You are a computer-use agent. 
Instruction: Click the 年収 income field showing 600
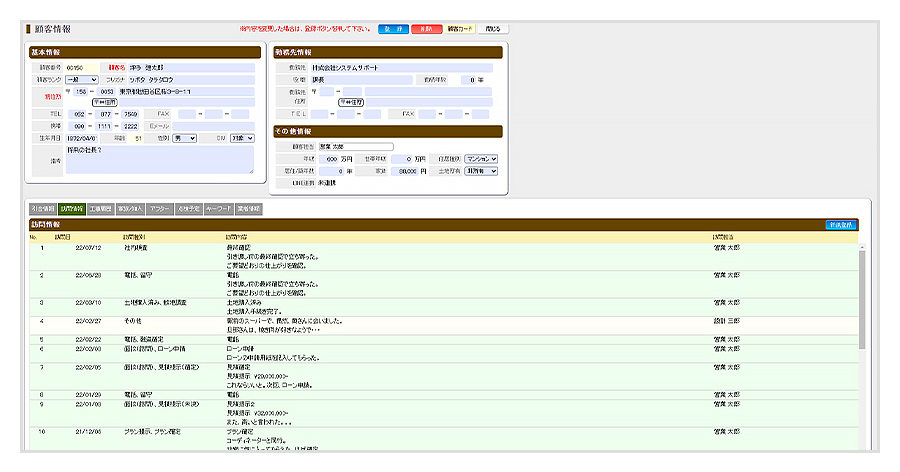coord(329,159)
